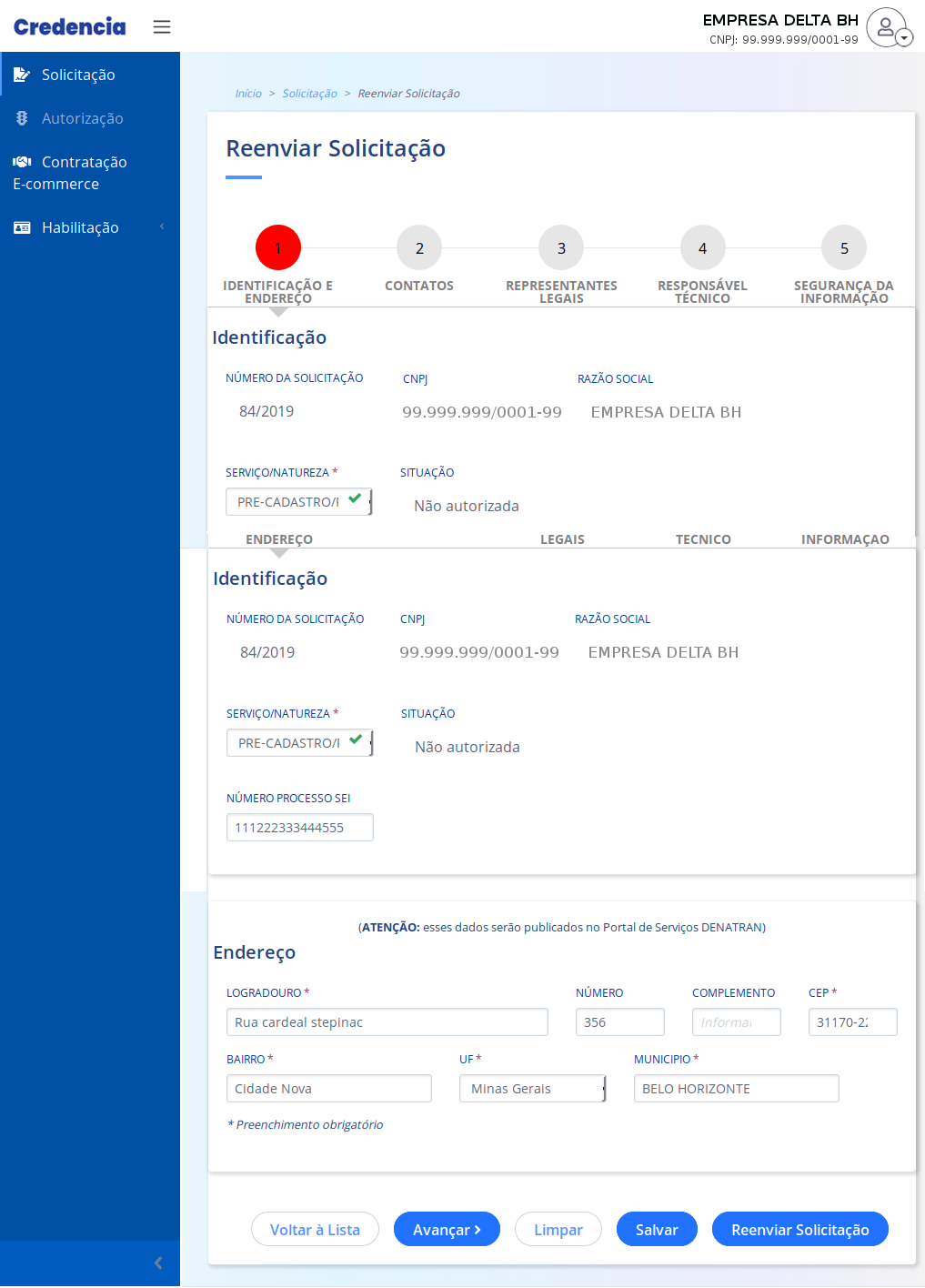
Task: Go to step 3 Representantes Legais
Action: point(561,248)
